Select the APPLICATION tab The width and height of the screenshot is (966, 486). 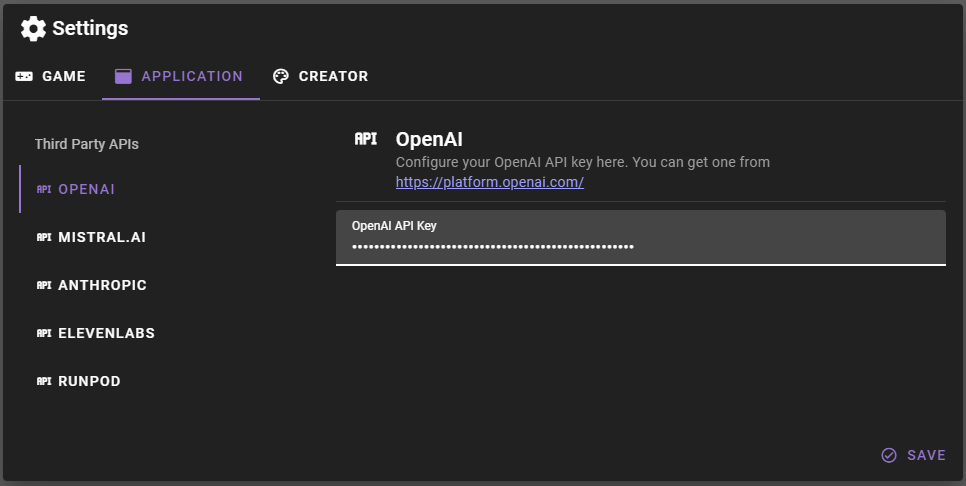[x=181, y=76]
